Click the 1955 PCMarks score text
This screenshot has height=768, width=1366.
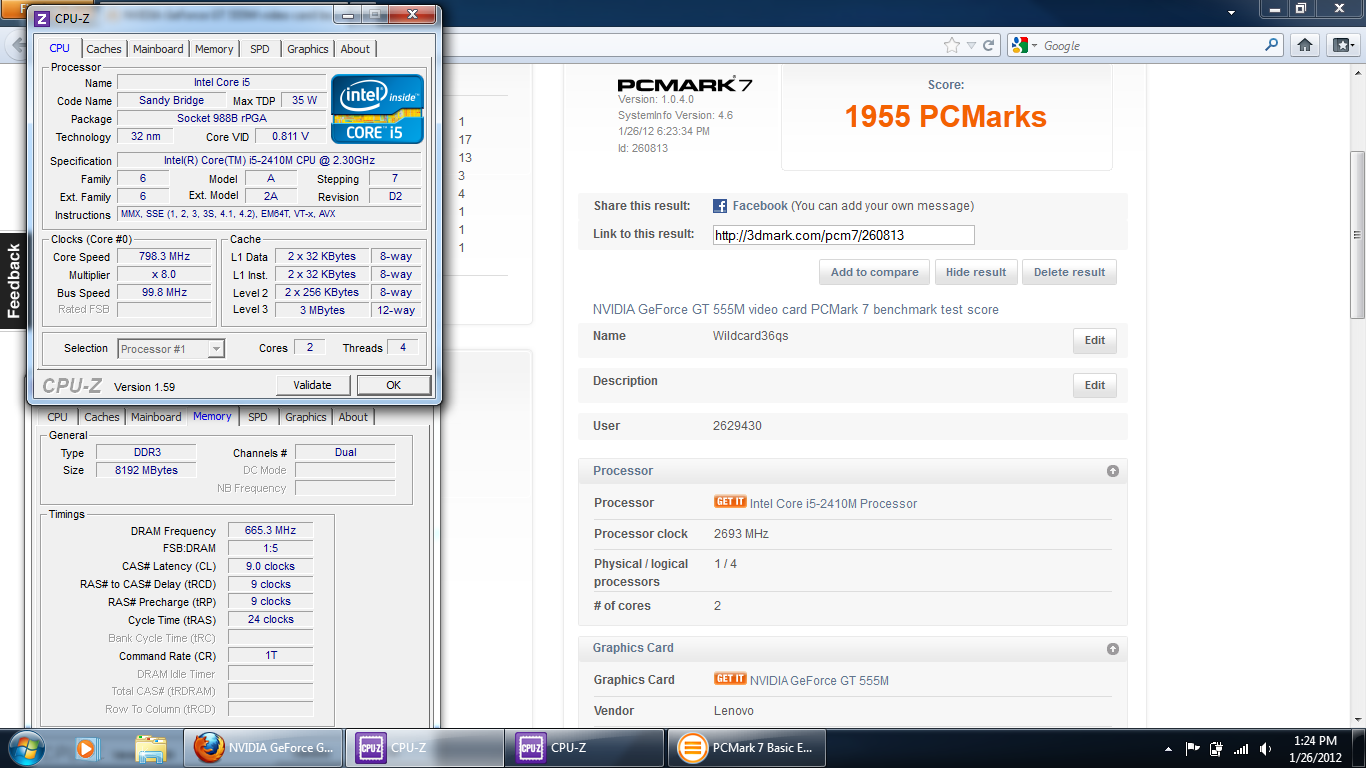click(x=945, y=117)
